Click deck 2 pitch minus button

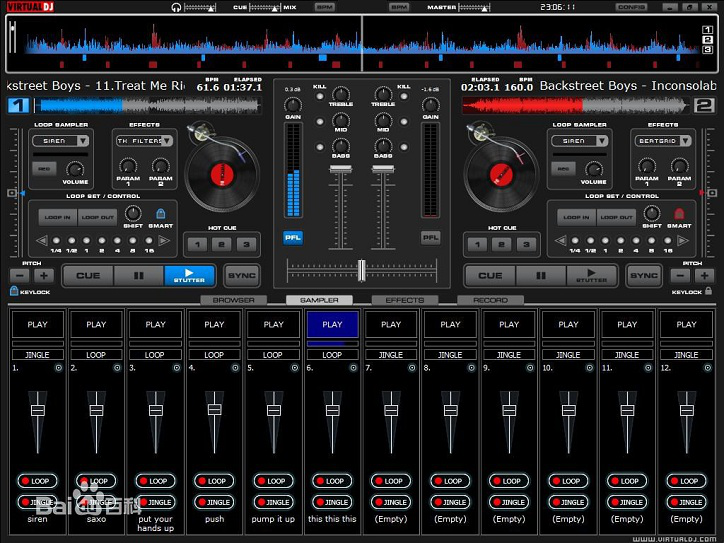pos(680,276)
